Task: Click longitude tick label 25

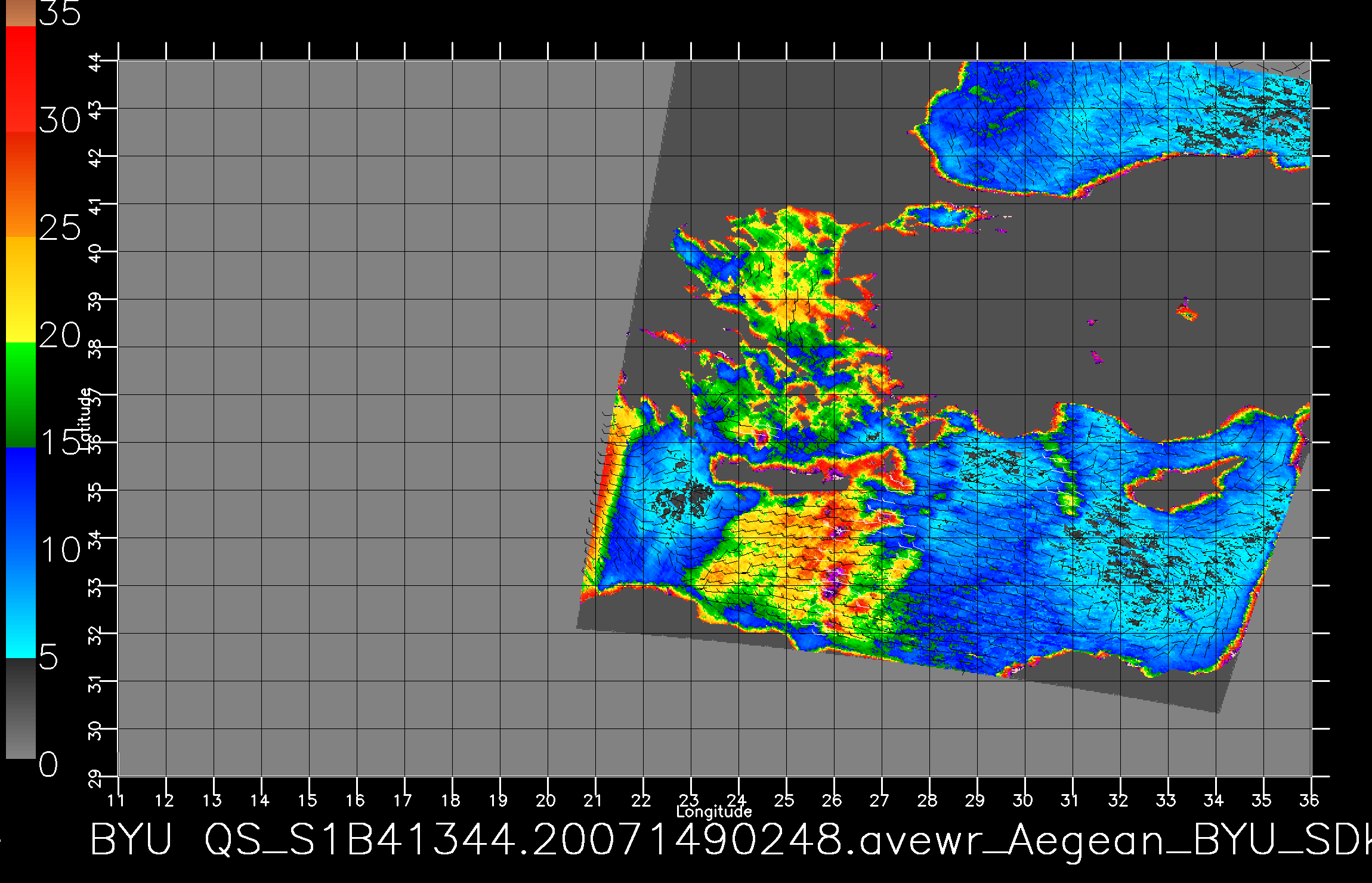Action: pos(784,800)
